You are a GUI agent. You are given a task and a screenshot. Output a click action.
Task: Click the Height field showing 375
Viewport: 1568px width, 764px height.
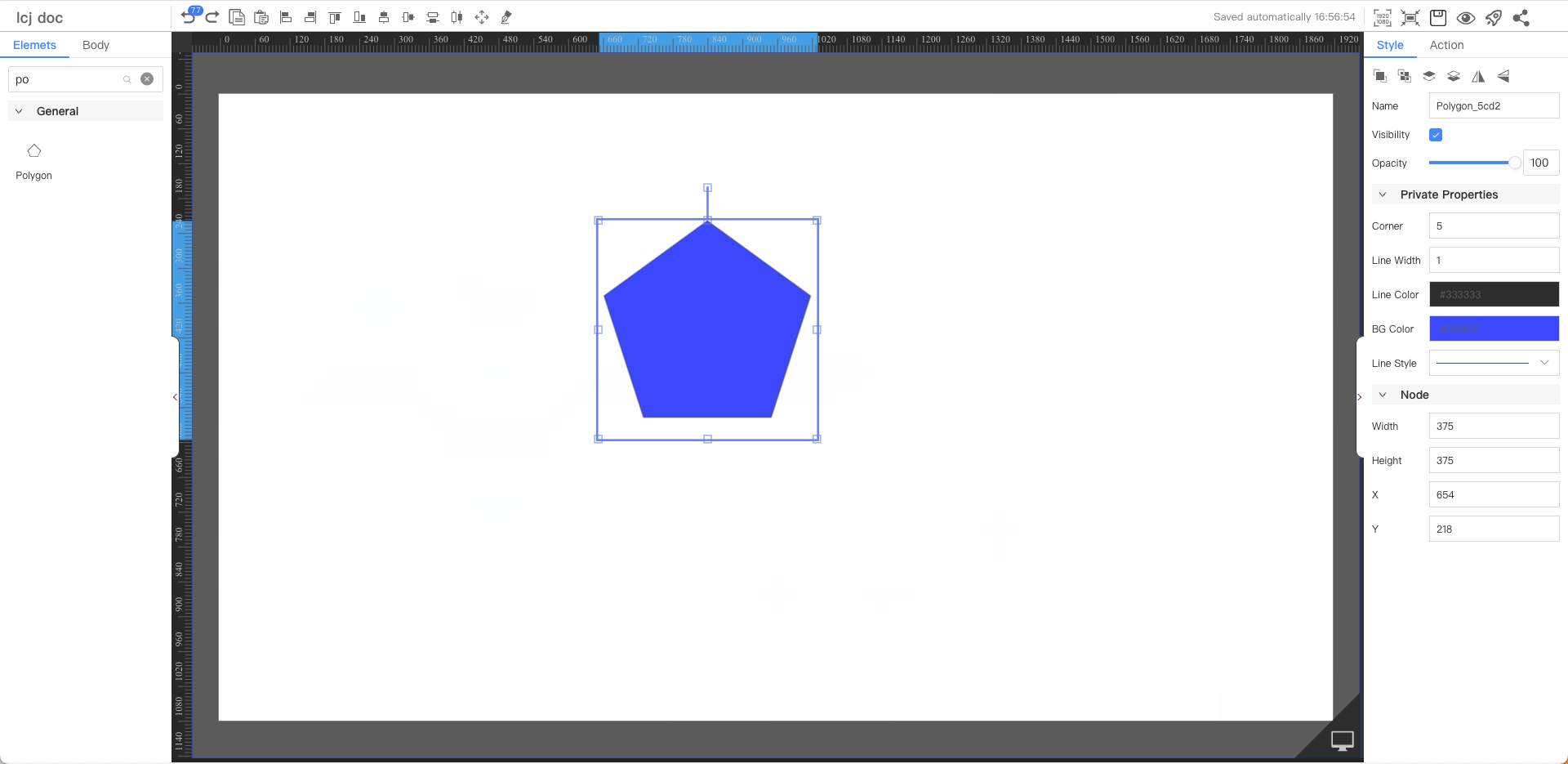click(1494, 460)
